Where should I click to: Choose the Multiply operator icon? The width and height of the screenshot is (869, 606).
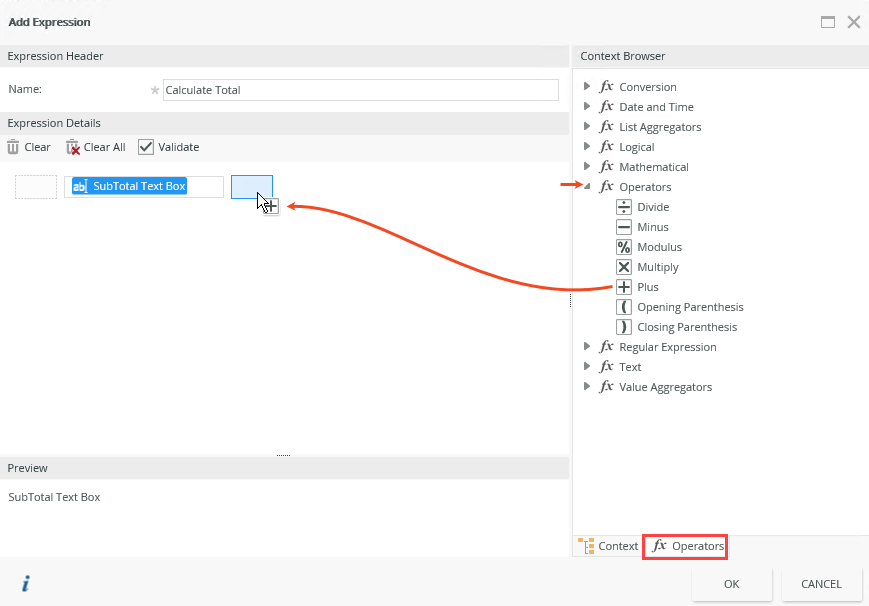tap(624, 267)
